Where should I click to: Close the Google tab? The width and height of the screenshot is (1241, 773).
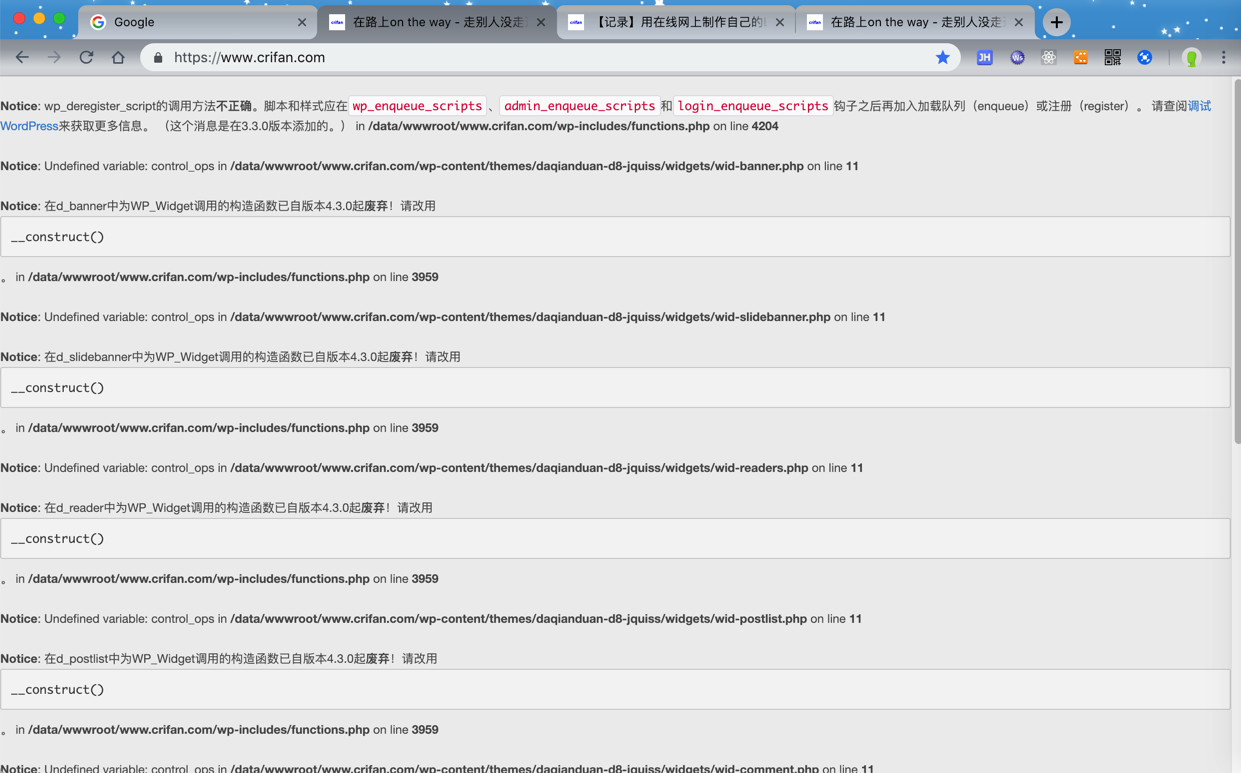click(302, 22)
